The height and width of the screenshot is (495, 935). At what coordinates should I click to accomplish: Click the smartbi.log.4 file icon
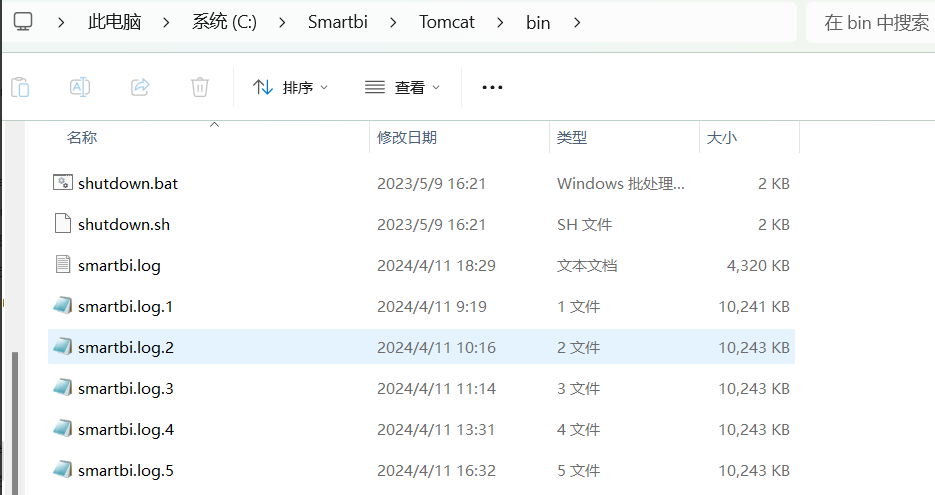[x=63, y=429]
